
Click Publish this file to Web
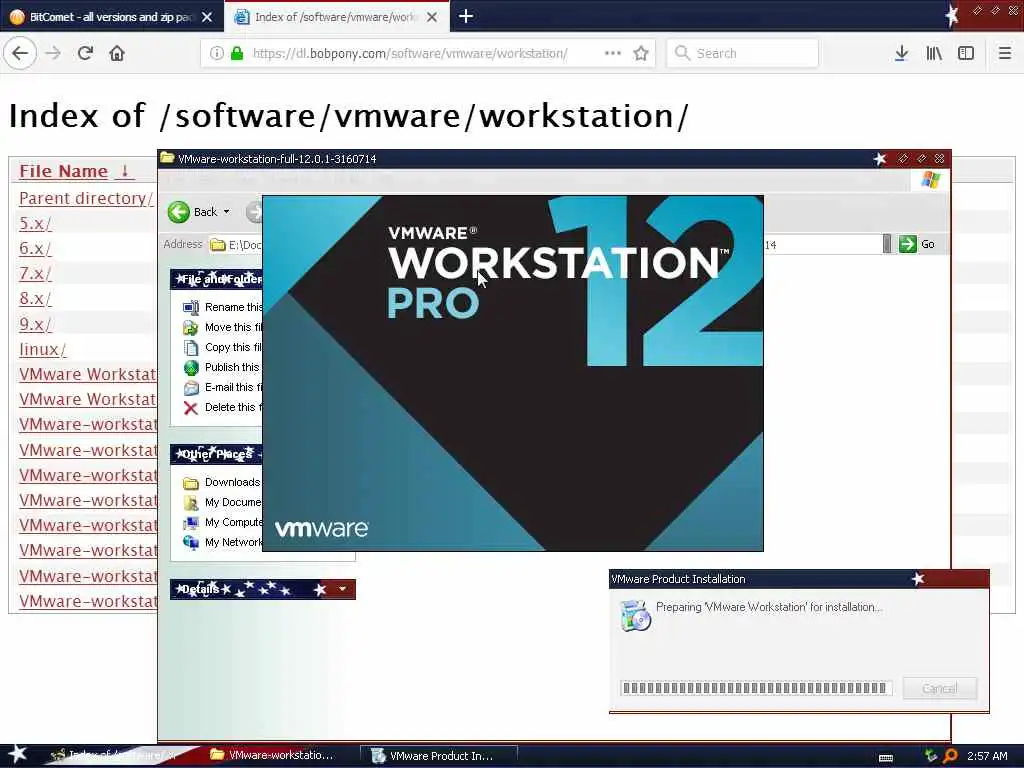[222, 367]
